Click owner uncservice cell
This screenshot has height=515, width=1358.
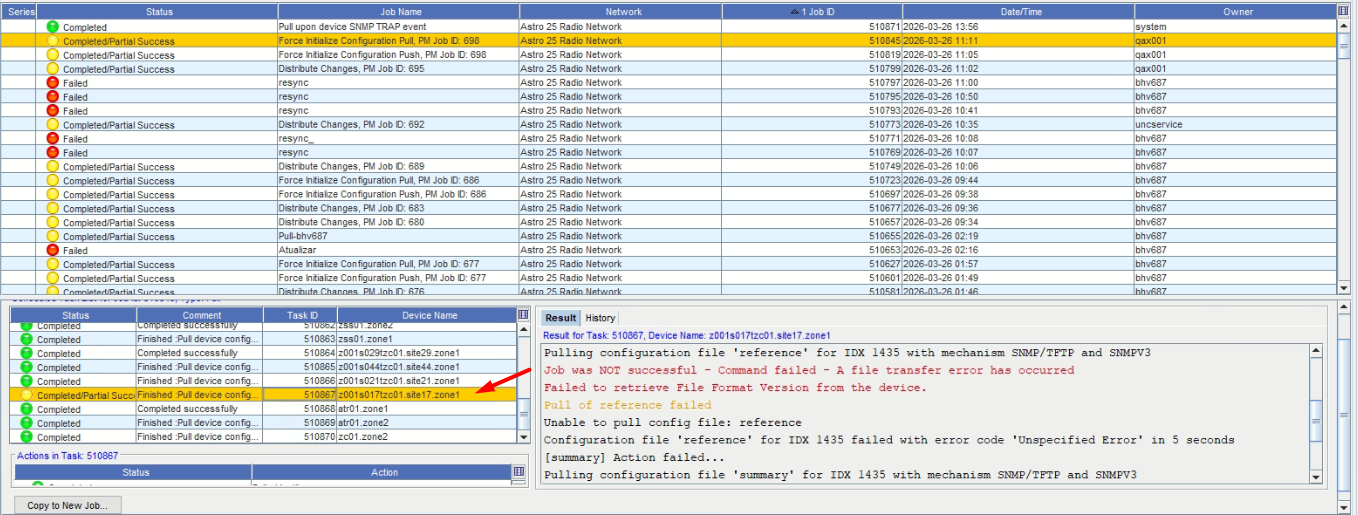tap(1236, 125)
